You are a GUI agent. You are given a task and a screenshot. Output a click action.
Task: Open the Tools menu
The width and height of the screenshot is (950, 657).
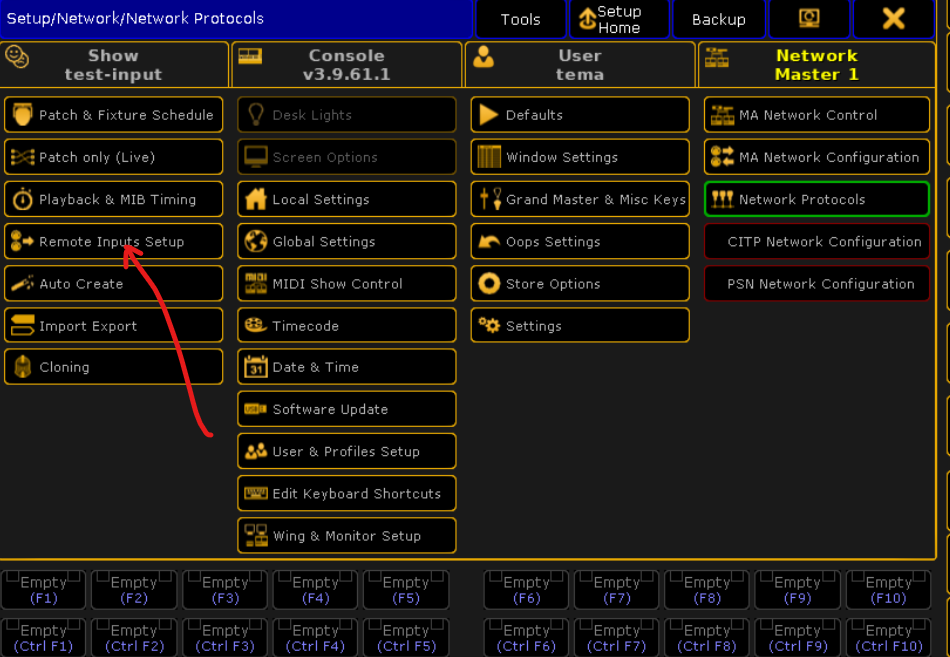[520, 19]
